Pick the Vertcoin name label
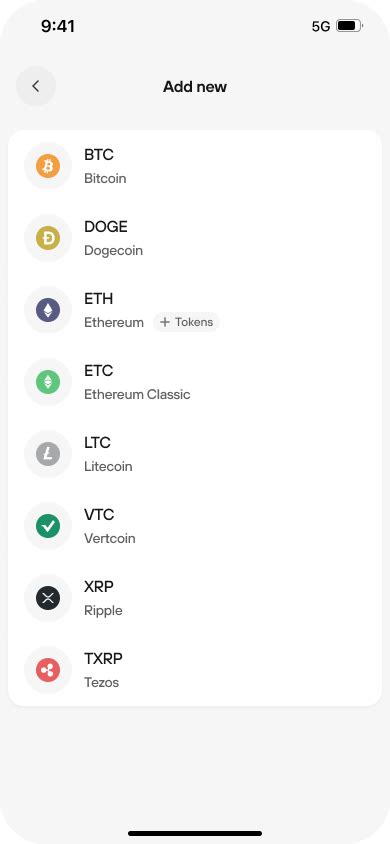The image size is (390, 844). pos(110,539)
